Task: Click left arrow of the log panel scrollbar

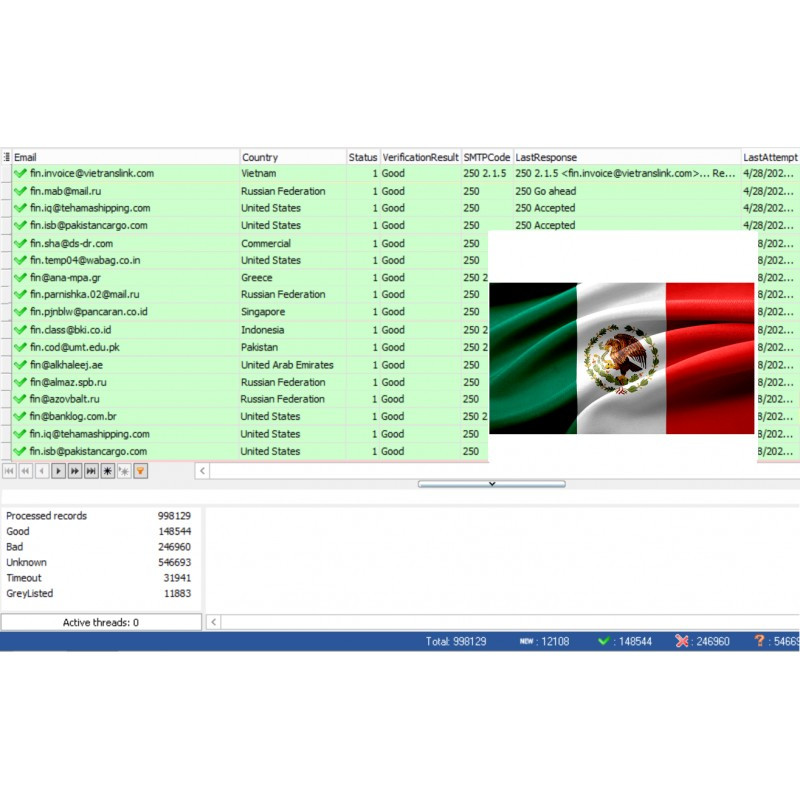Action: point(213,622)
